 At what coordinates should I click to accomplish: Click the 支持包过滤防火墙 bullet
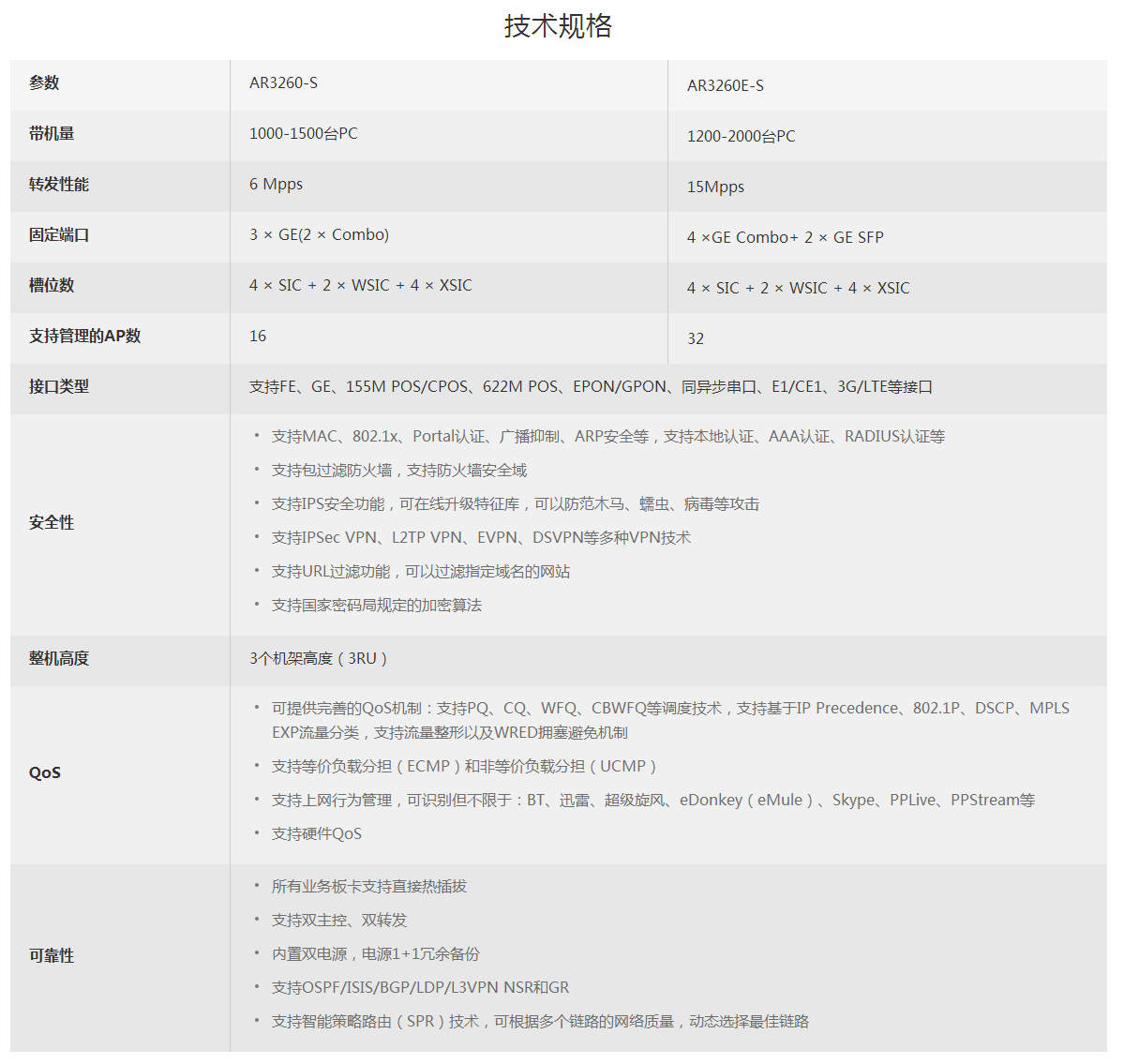pos(399,471)
